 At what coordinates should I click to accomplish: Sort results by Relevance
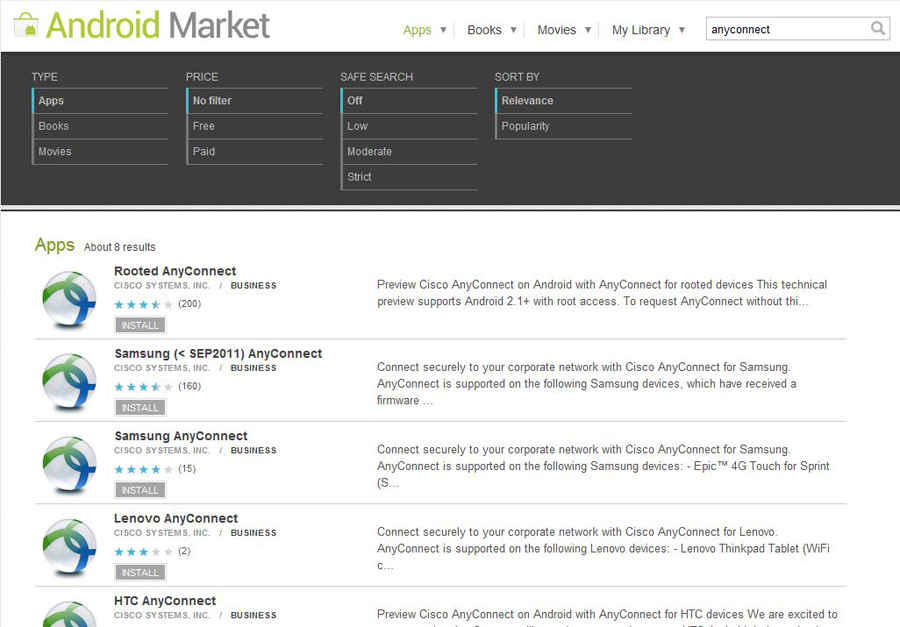pyautogui.click(x=564, y=100)
